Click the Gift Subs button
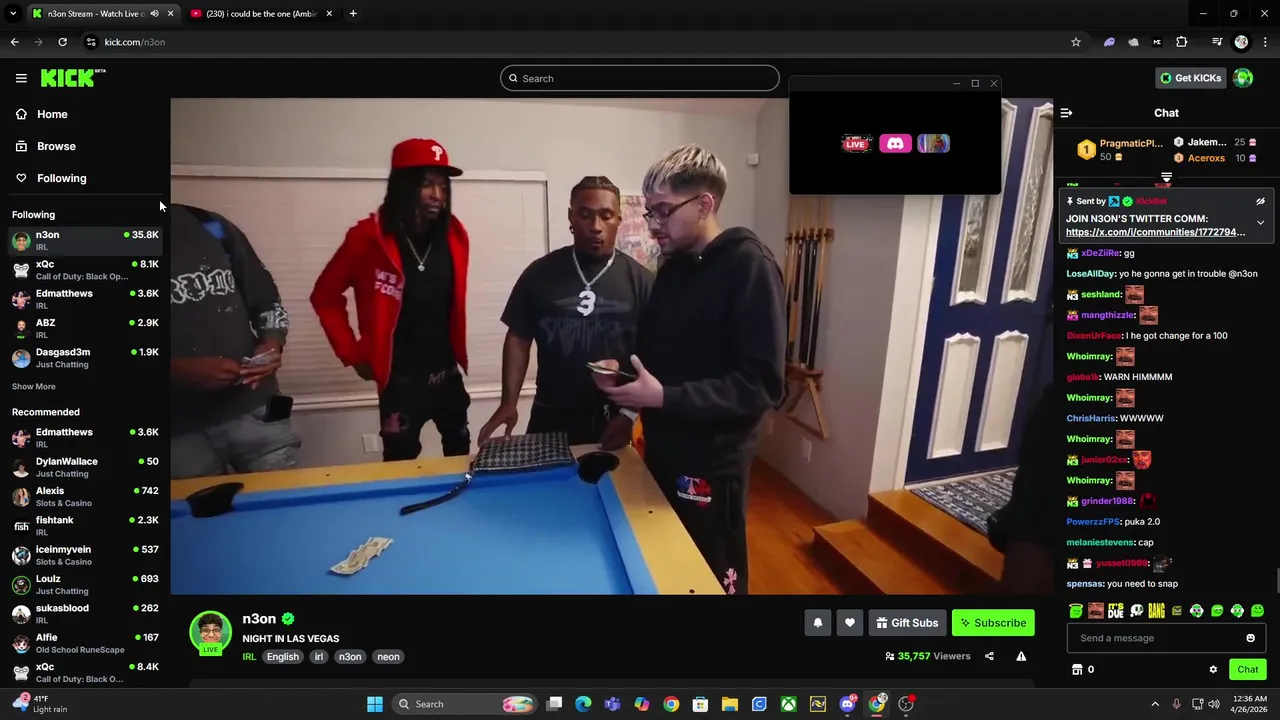 point(907,623)
